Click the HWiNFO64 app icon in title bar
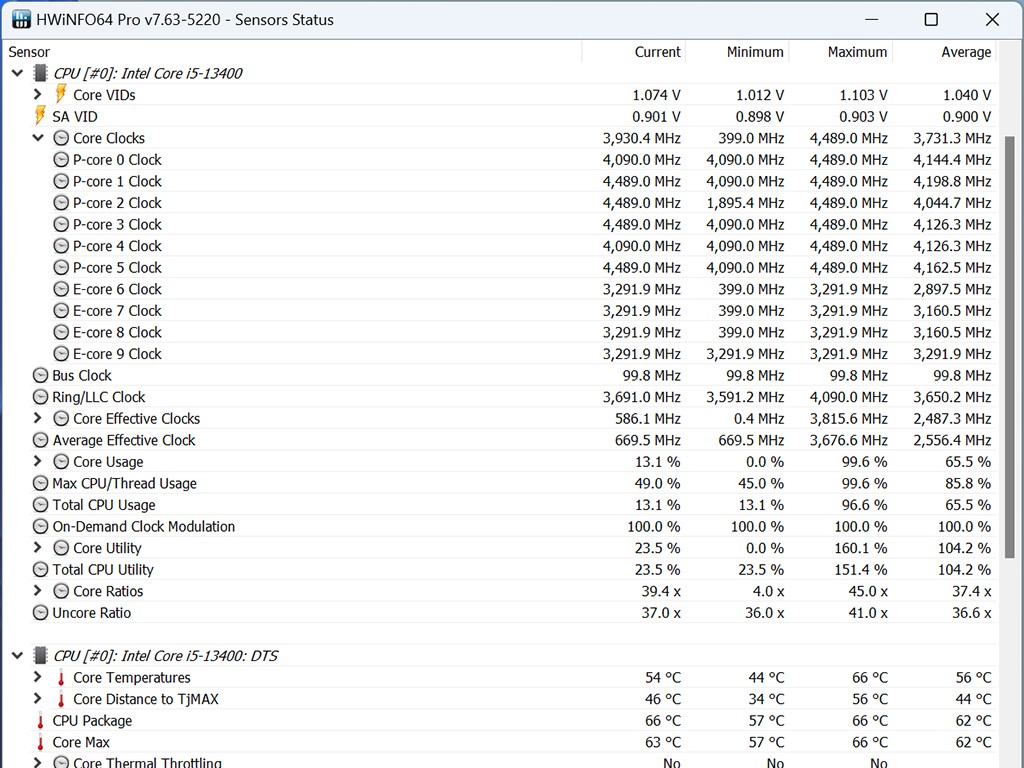The width and height of the screenshot is (1024, 768). pyautogui.click(x=21, y=19)
